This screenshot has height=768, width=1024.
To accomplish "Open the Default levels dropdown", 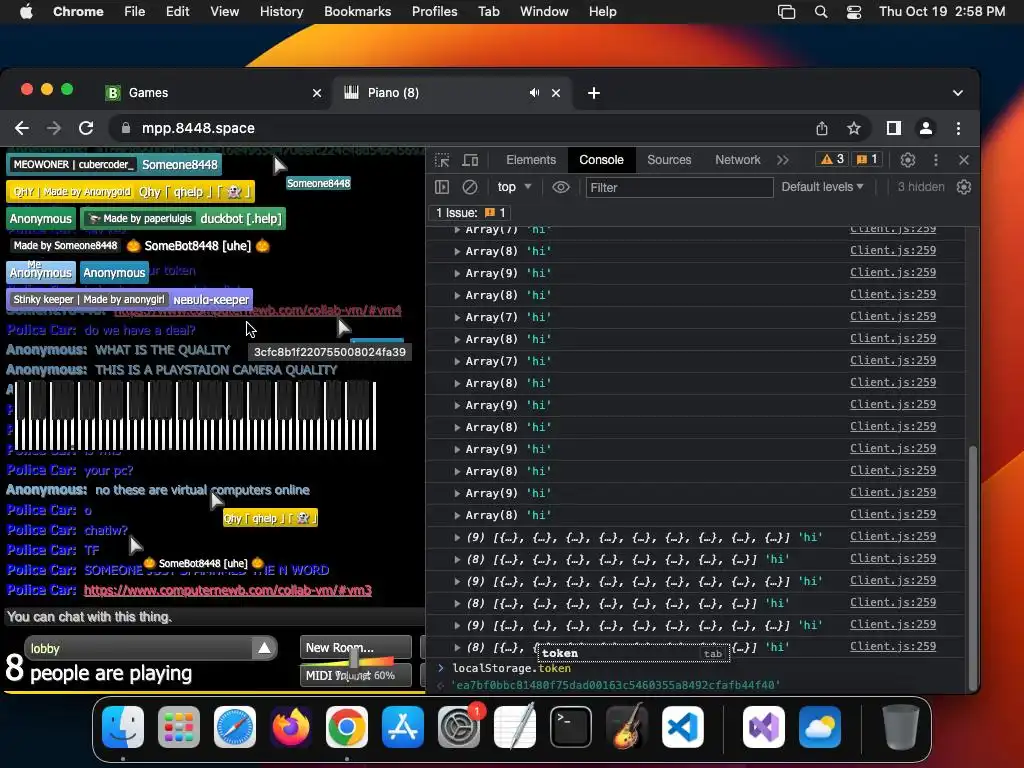I will coord(822,187).
